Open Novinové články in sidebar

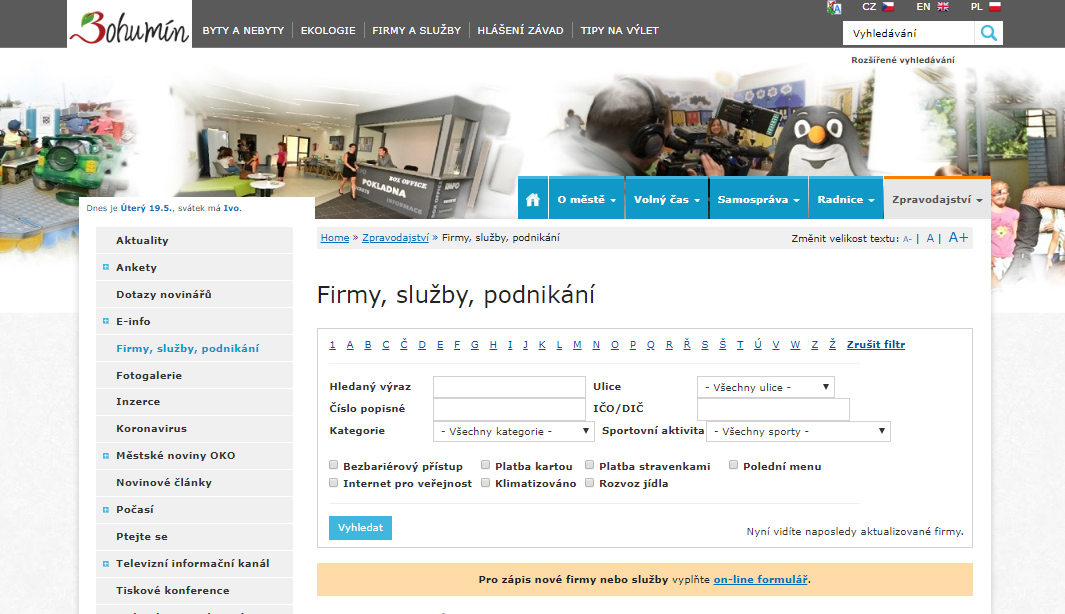[194, 482]
